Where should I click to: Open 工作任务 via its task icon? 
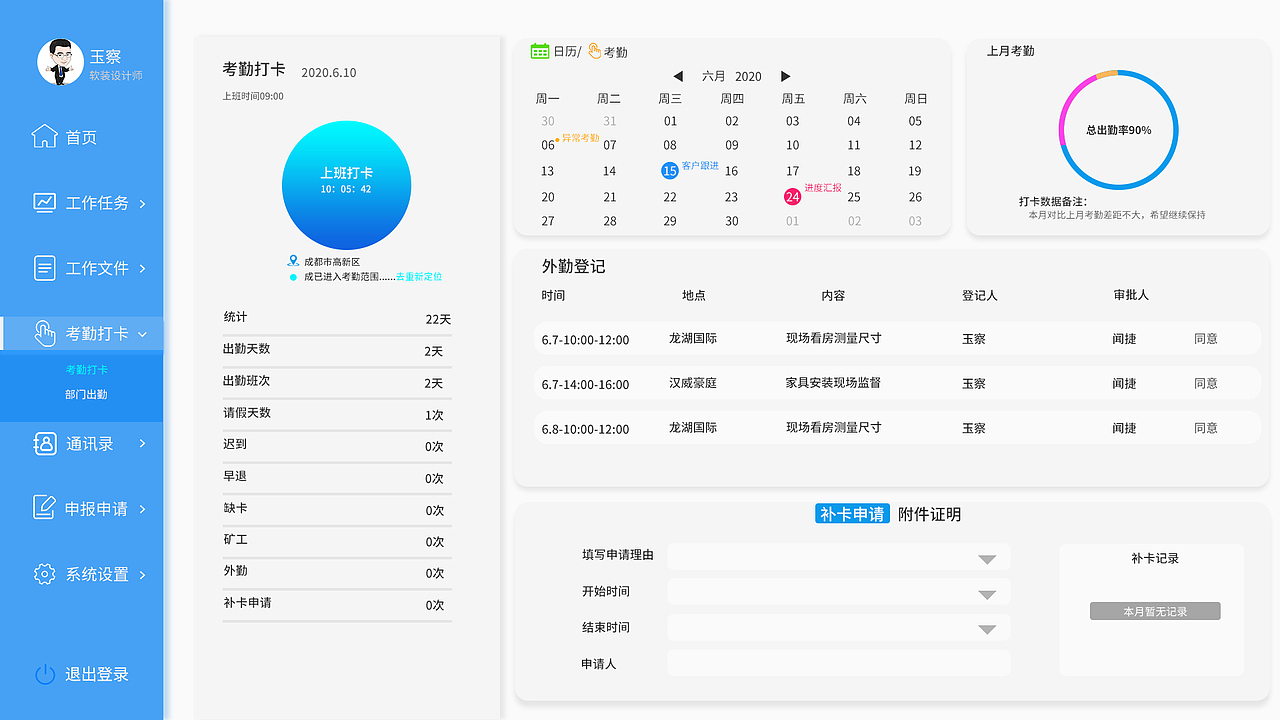pyautogui.click(x=44, y=202)
